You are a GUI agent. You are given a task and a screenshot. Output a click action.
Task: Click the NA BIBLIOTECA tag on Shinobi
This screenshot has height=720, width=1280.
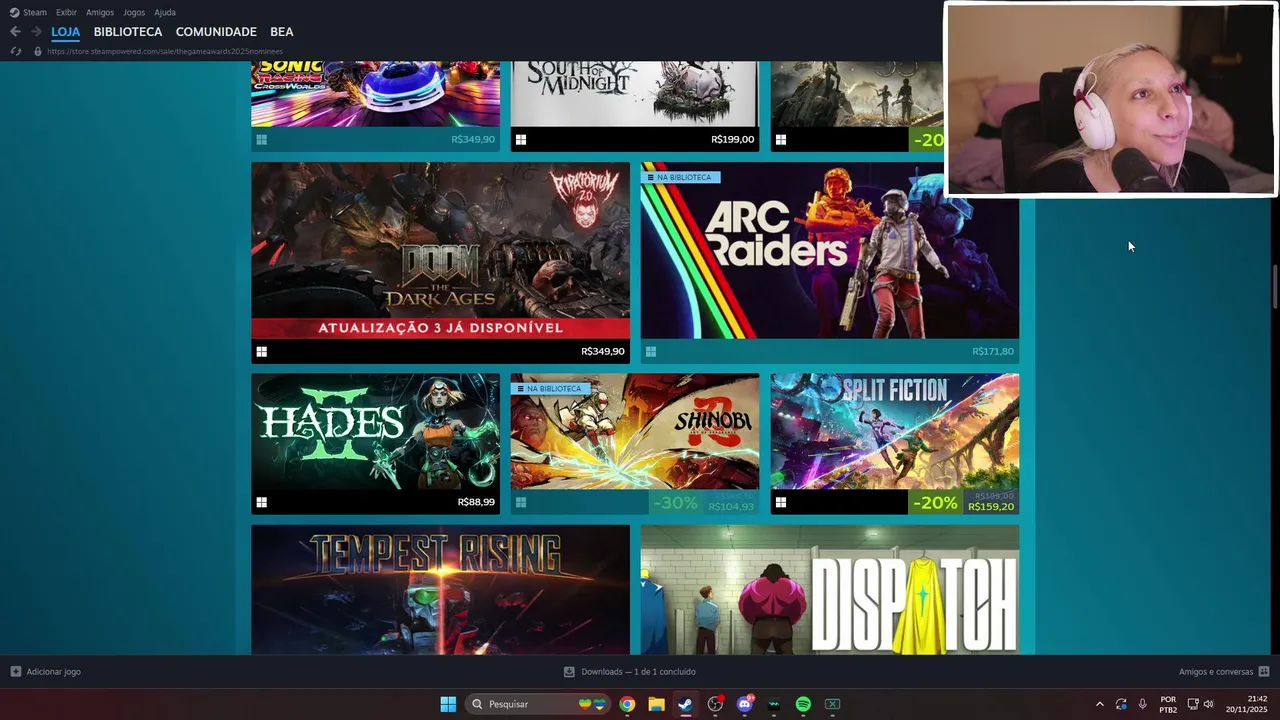coord(550,388)
